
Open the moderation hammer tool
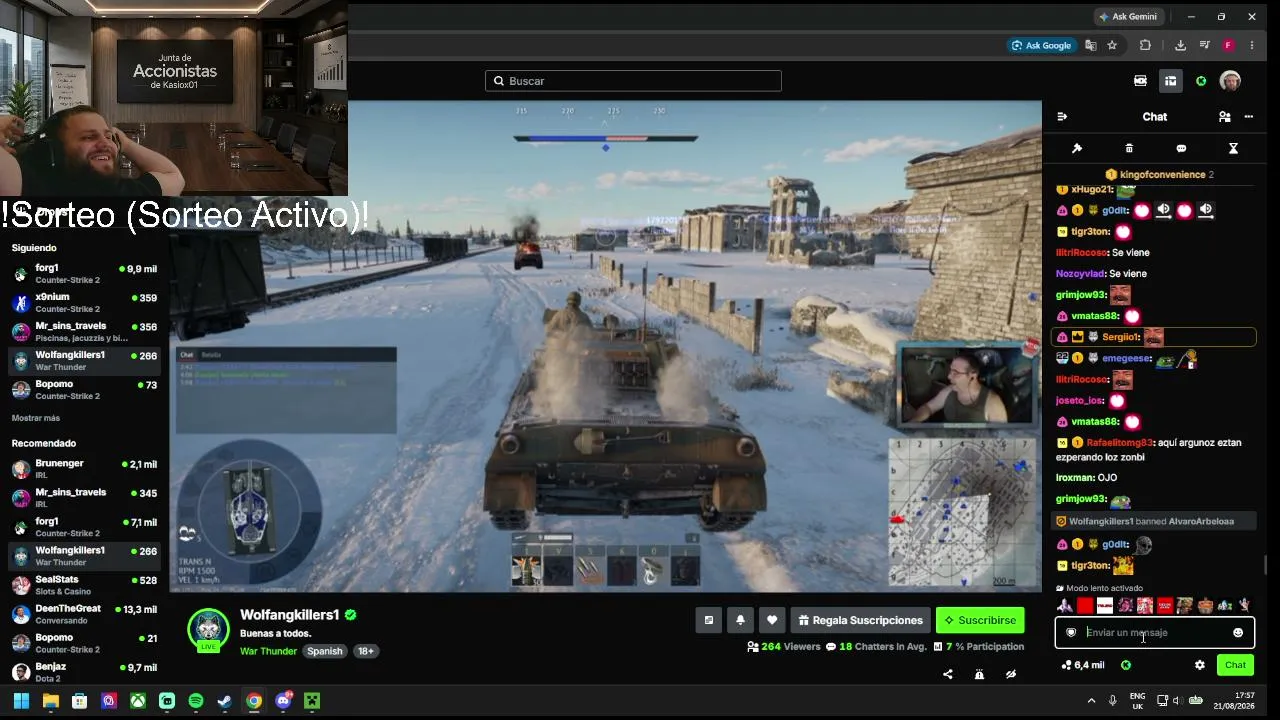click(x=1077, y=148)
